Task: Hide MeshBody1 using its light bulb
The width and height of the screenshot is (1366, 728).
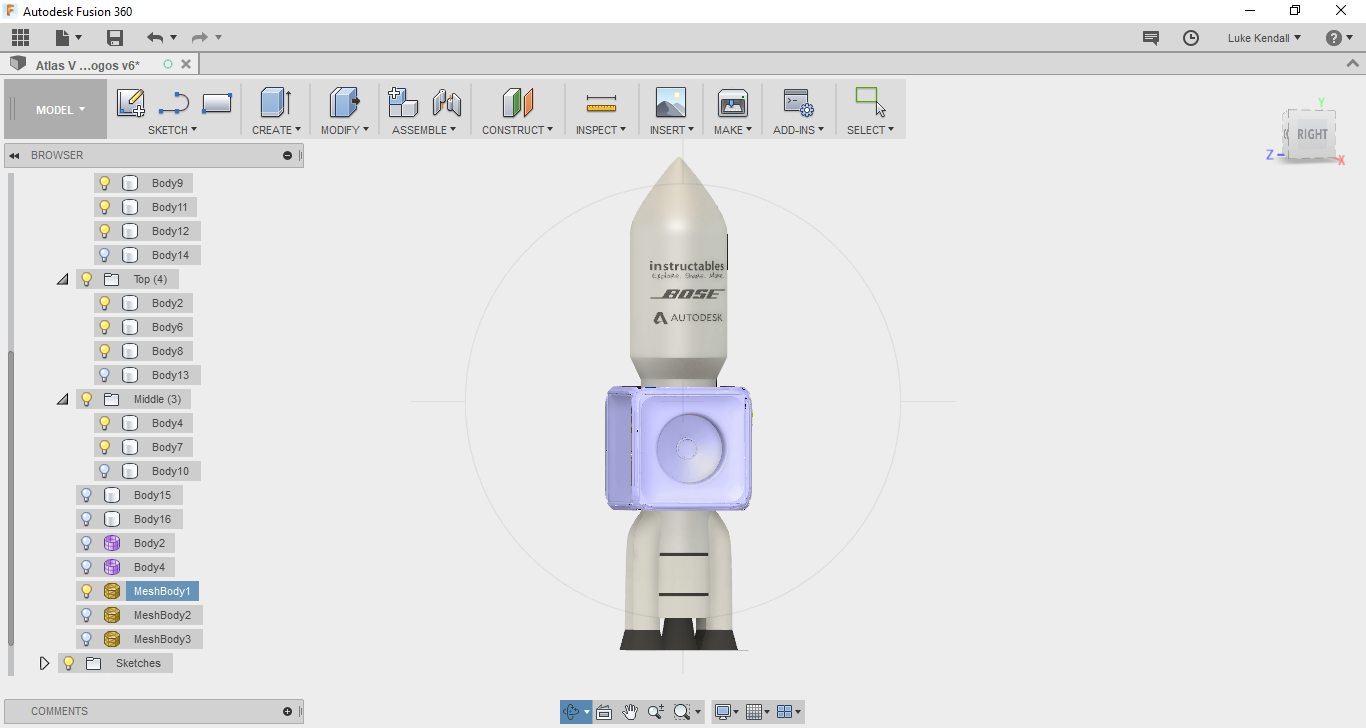Action: (86, 591)
